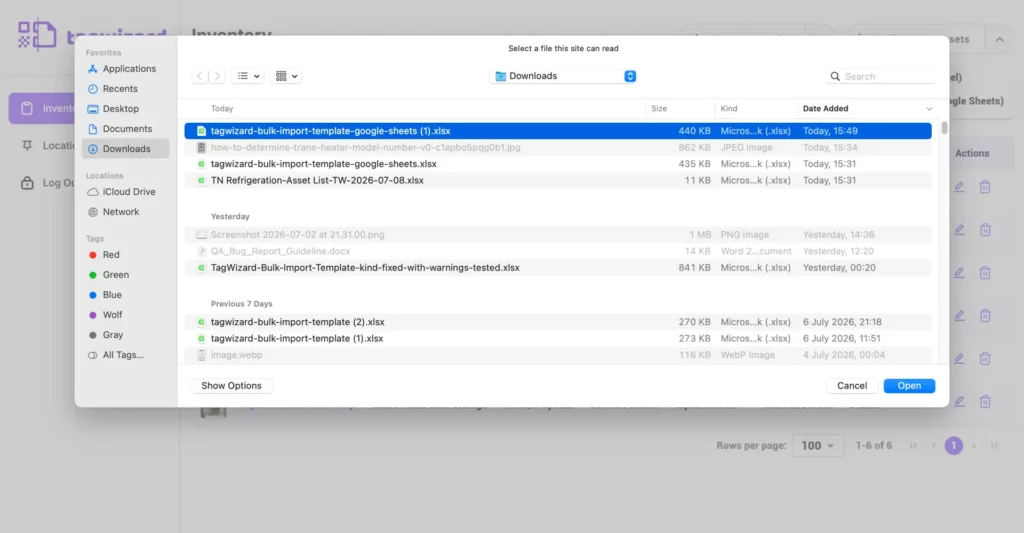Open Inventory in the tagwizard sidebar

pyautogui.click(x=43, y=108)
